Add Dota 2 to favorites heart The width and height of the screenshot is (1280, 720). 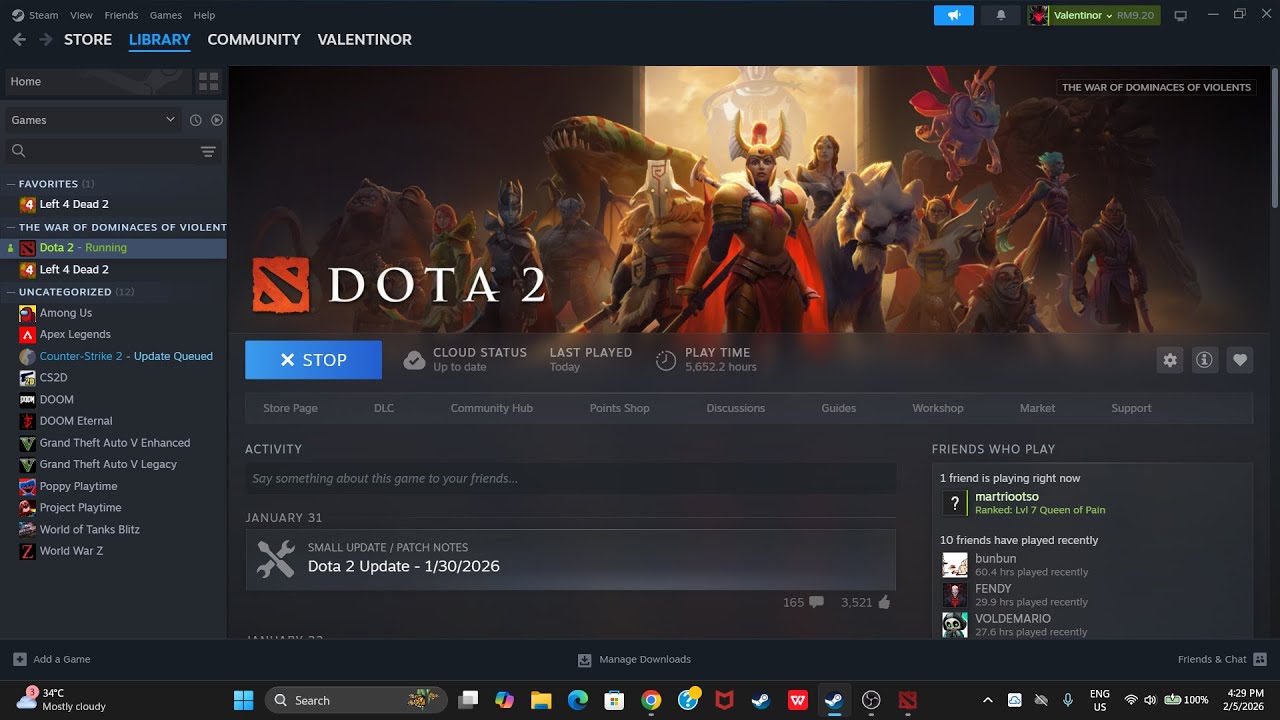[1240, 360]
